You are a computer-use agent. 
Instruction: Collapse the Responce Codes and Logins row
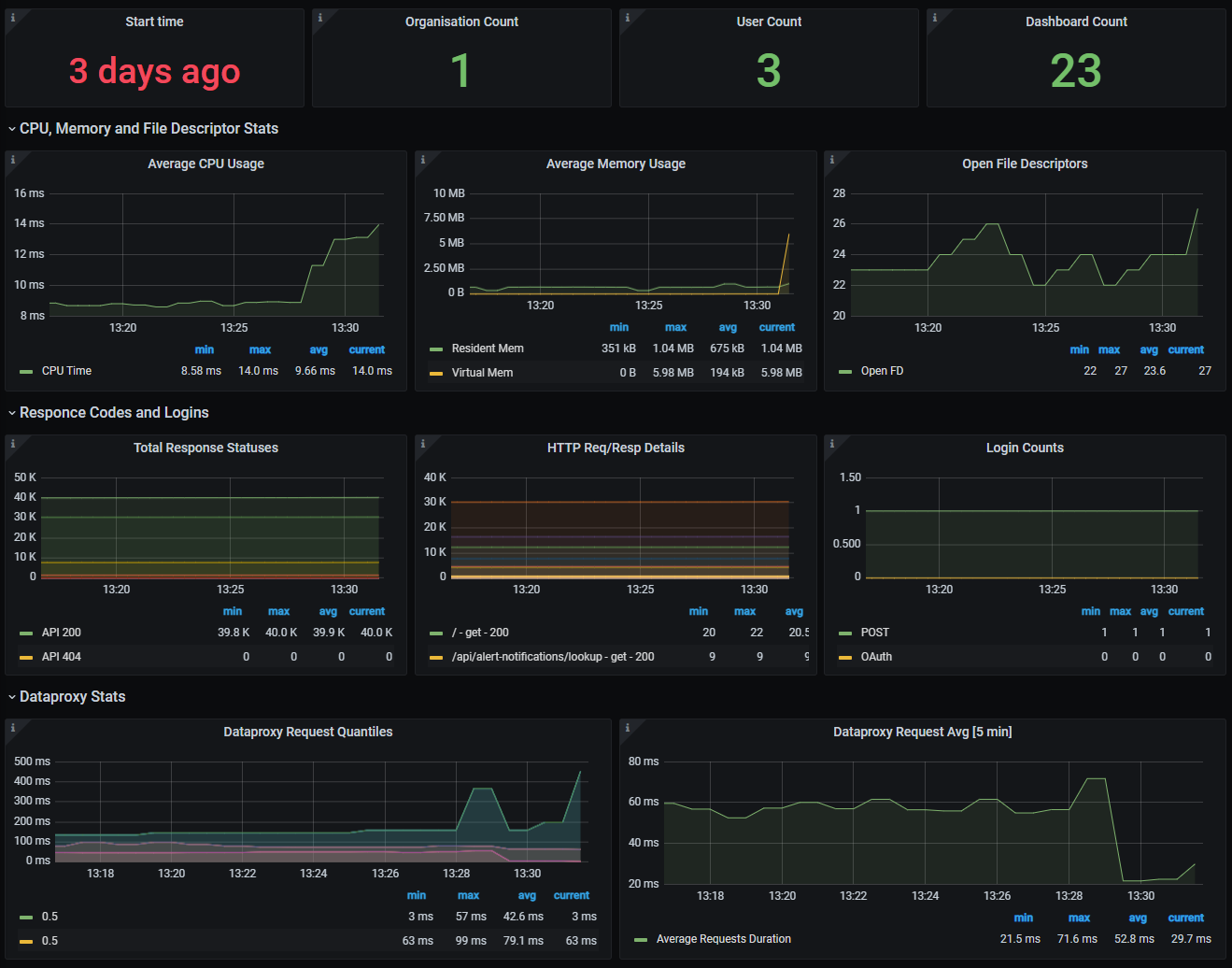click(x=114, y=413)
